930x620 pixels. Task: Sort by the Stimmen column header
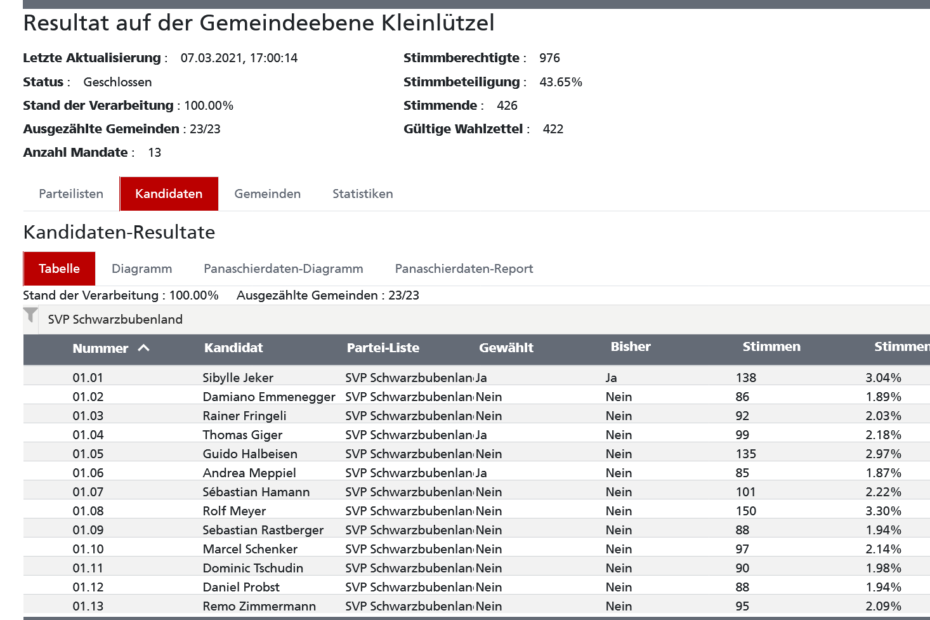click(771, 347)
